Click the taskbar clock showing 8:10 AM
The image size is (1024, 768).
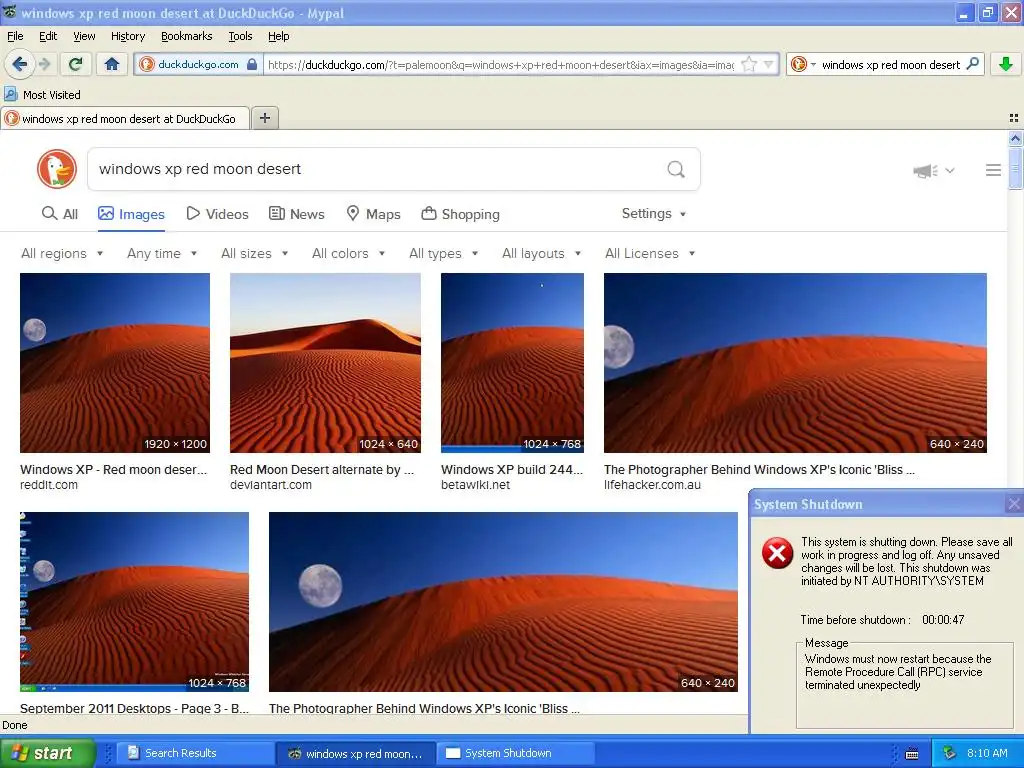987,753
